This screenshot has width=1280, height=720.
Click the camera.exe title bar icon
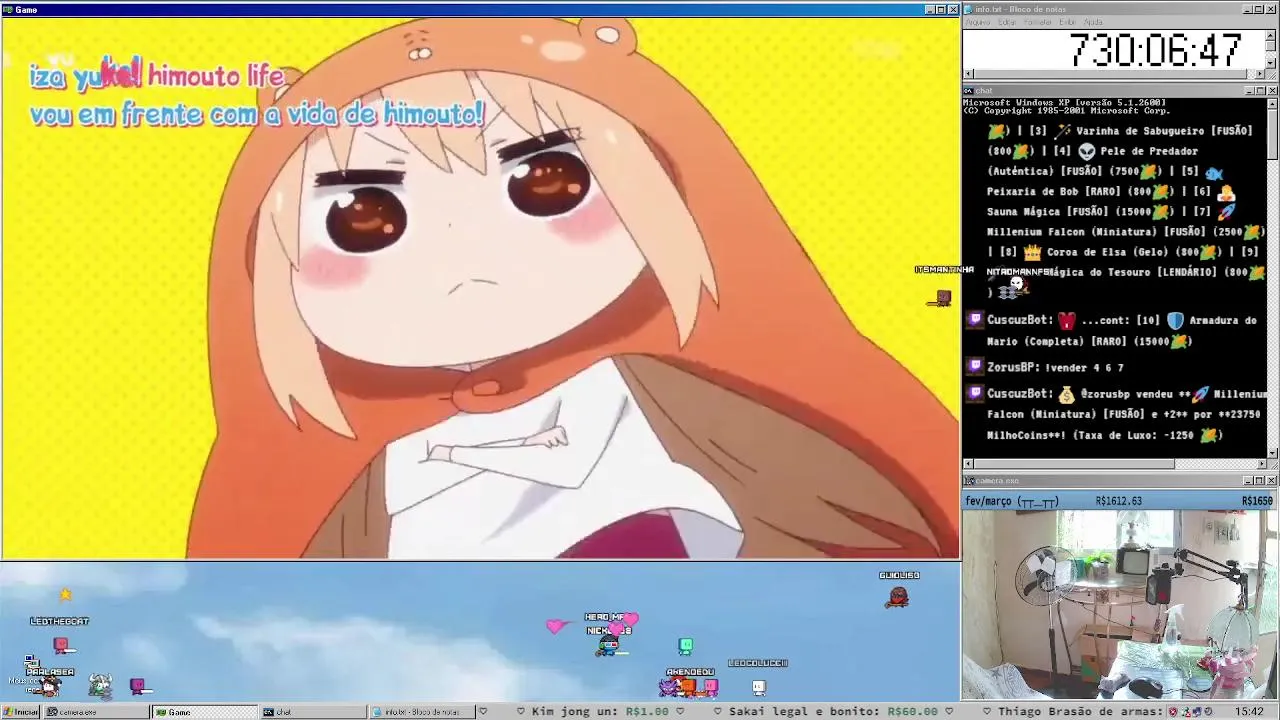[x=969, y=481]
